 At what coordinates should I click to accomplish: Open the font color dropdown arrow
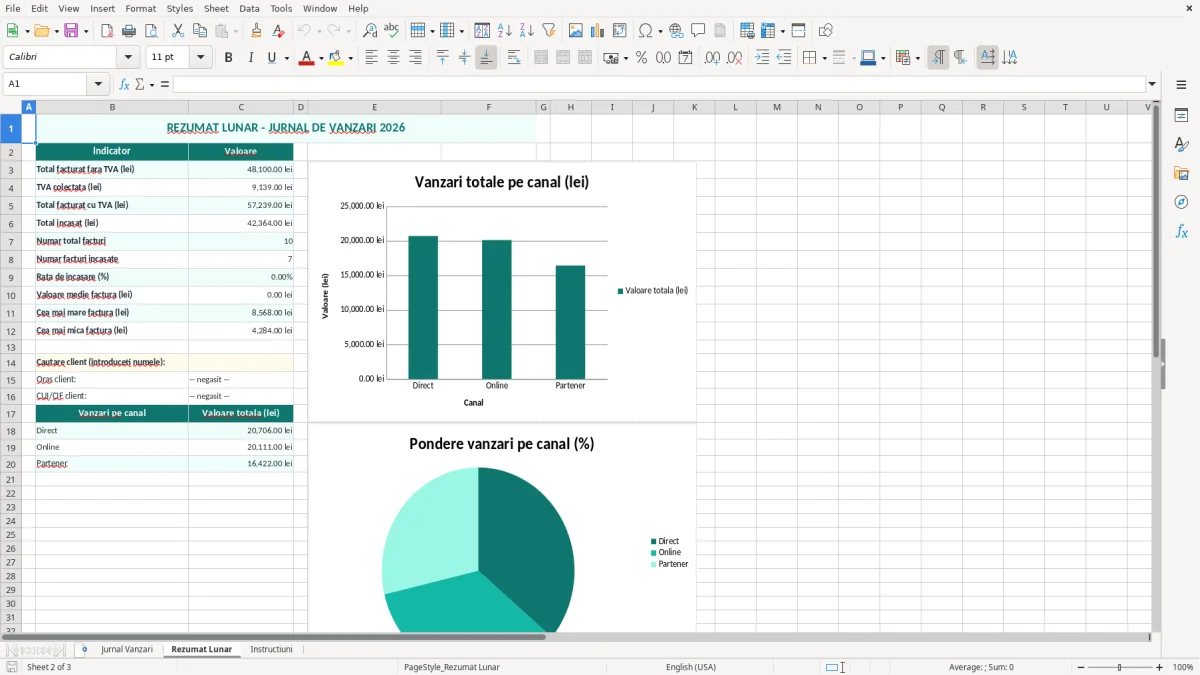[x=321, y=58]
